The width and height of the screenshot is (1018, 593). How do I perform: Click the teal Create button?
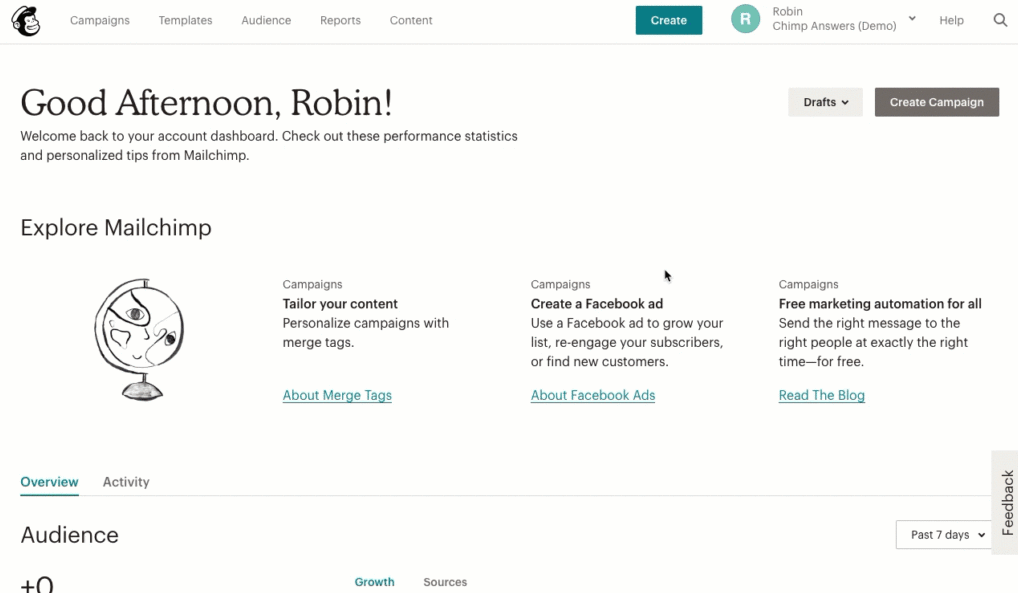[x=668, y=19]
